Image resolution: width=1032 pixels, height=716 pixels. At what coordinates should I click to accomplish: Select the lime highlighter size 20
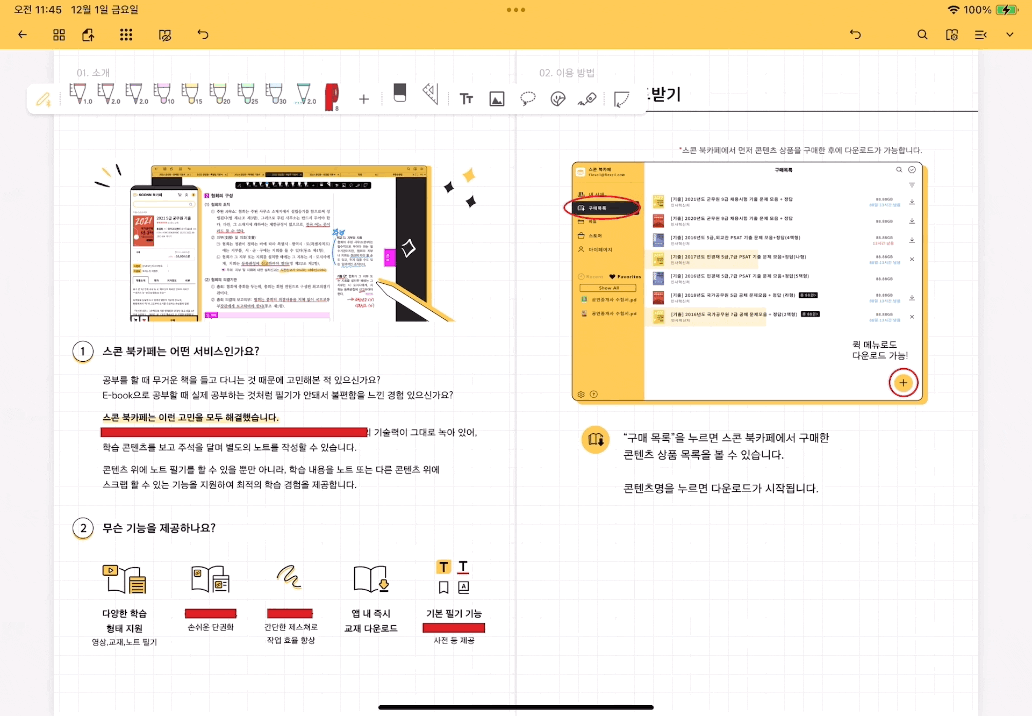coord(219,94)
